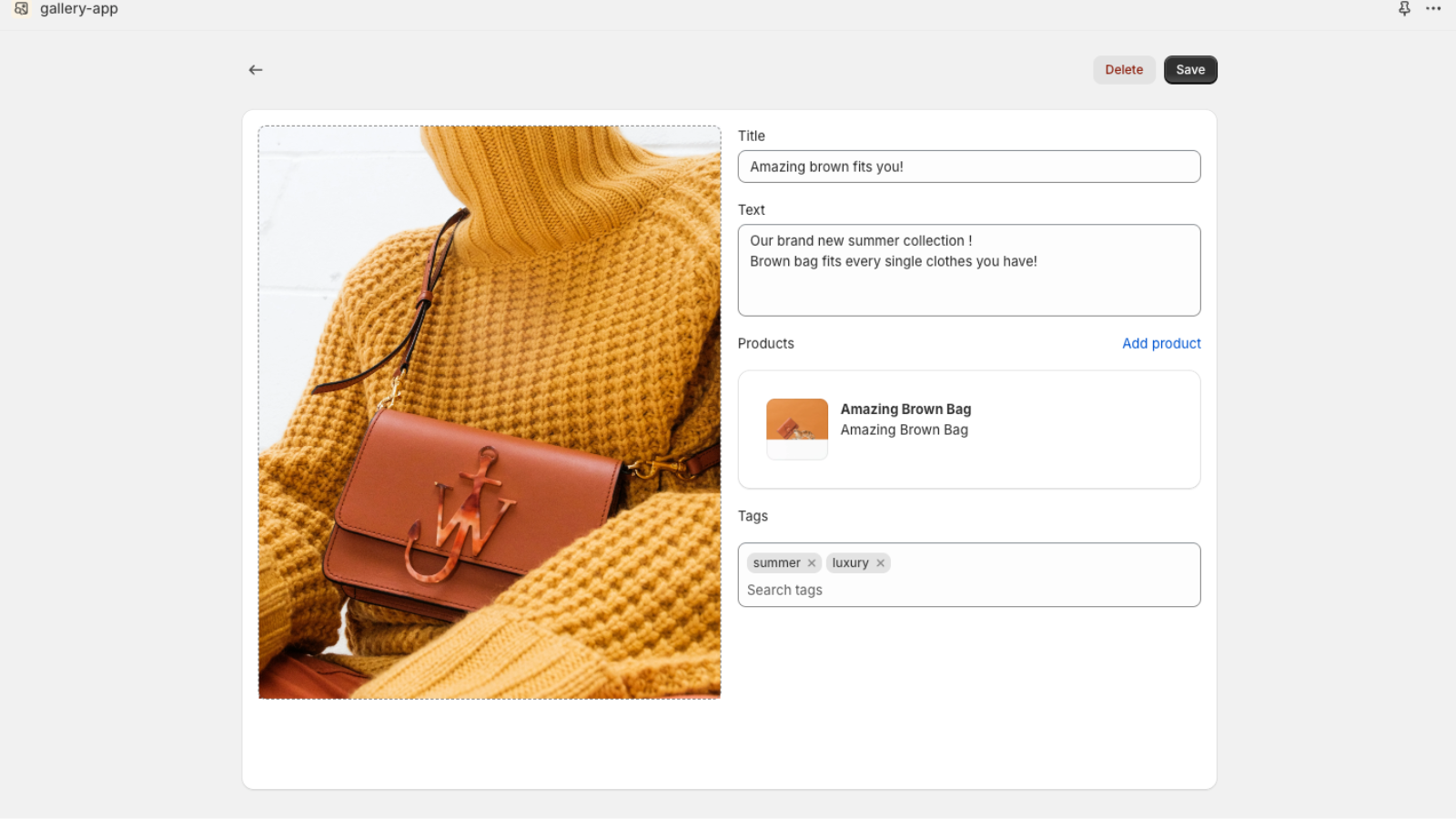
Task: Click the product's non-bold subtitle line
Action: (x=904, y=430)
